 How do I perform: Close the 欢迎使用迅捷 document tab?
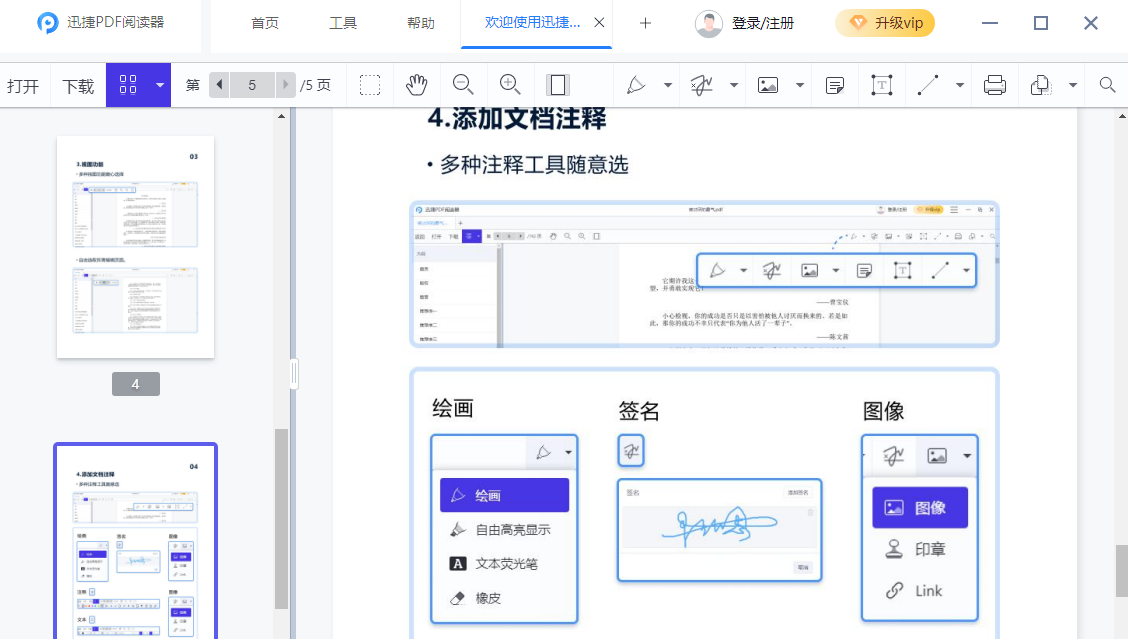coord(599,22)
